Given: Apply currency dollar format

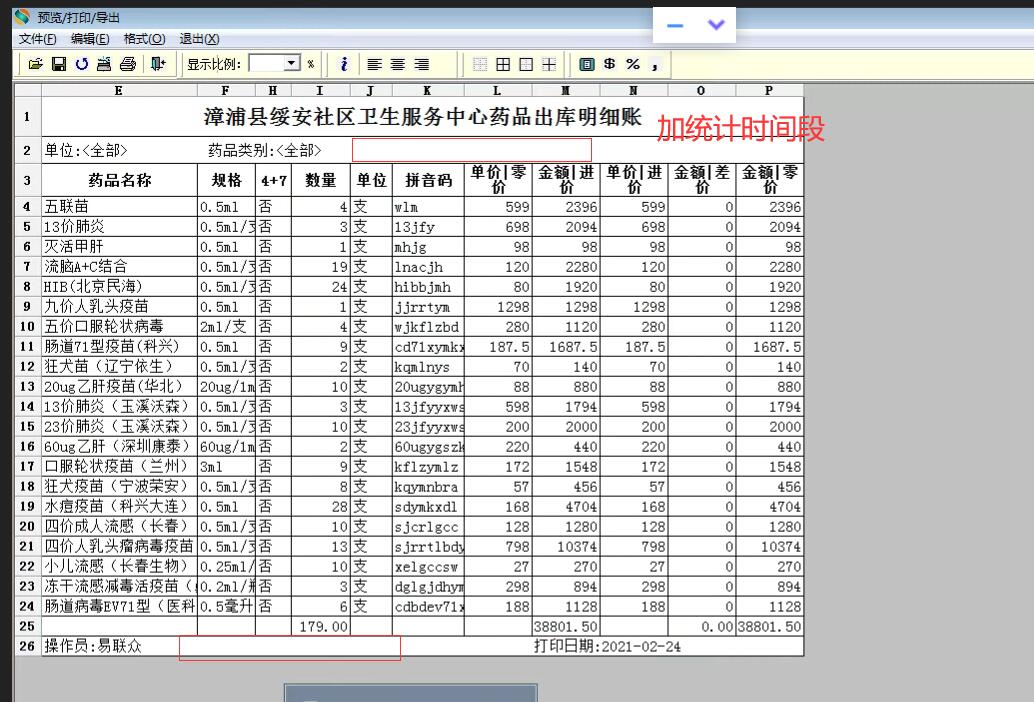Looking at the screenshot, I should click(x=610, y=64).
